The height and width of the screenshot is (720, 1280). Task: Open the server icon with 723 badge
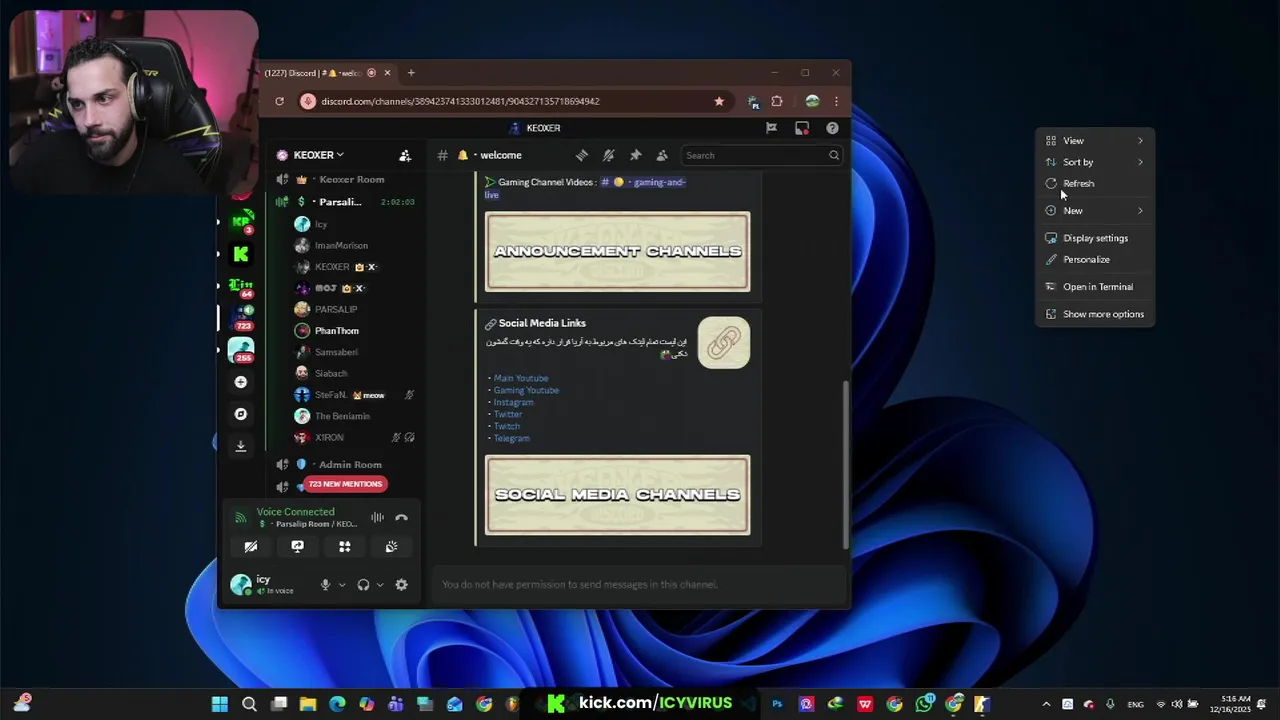(x=242, y=318)
